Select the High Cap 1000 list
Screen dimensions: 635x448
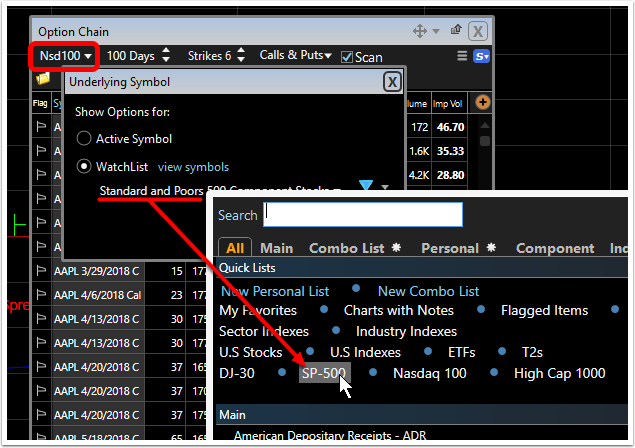[560, 373]
